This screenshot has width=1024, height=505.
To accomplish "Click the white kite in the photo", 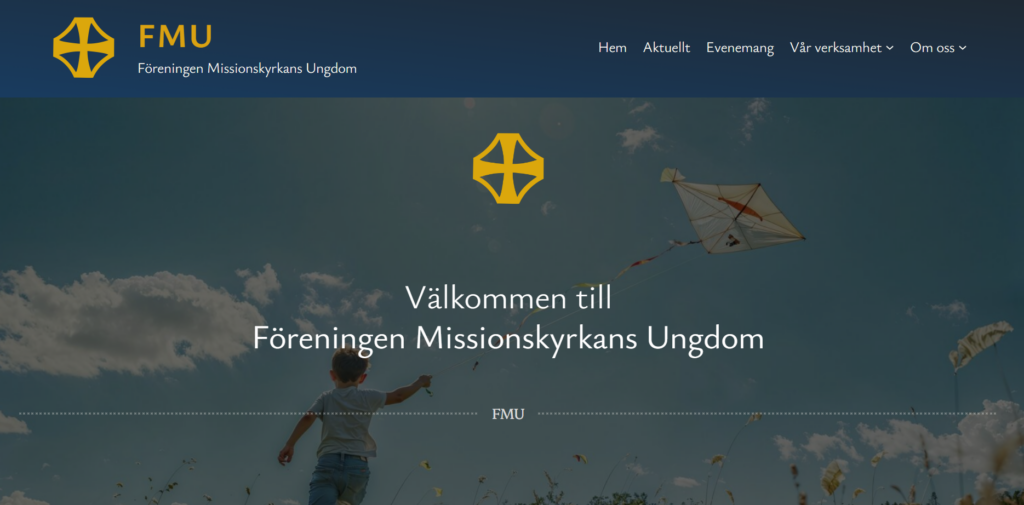I will 731,210.
